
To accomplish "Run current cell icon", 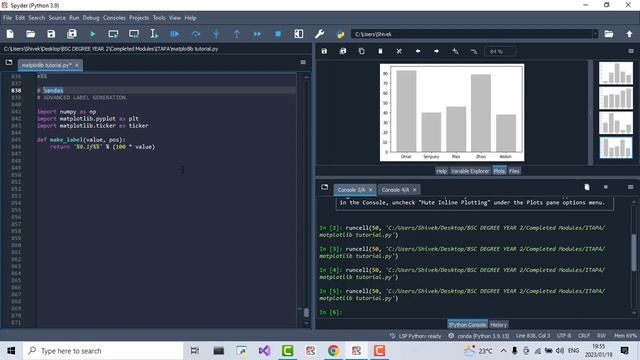I will point(113,34).
